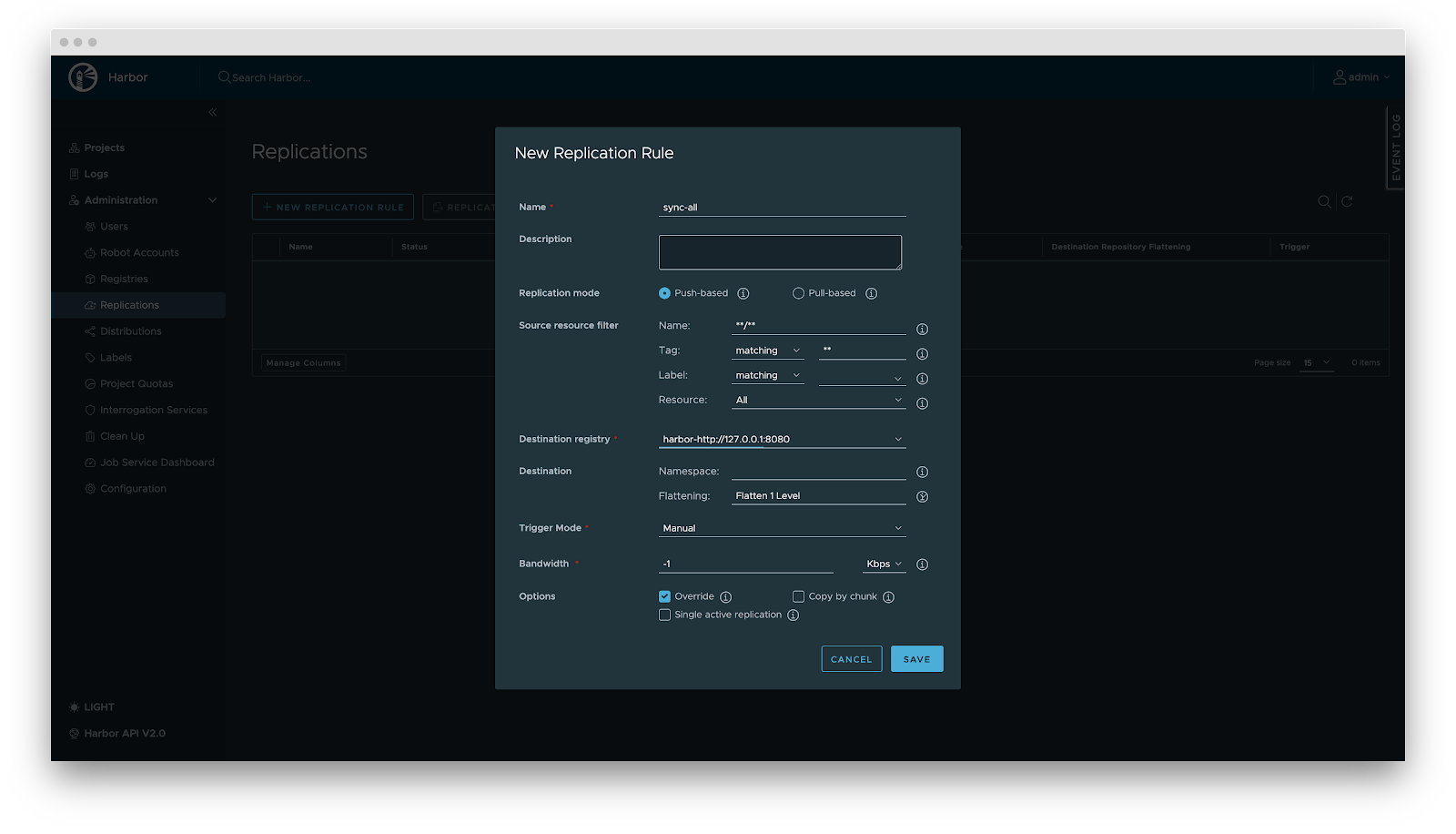
Task: Select Pull-based replication mode
Action: click(x=798, y=293)
